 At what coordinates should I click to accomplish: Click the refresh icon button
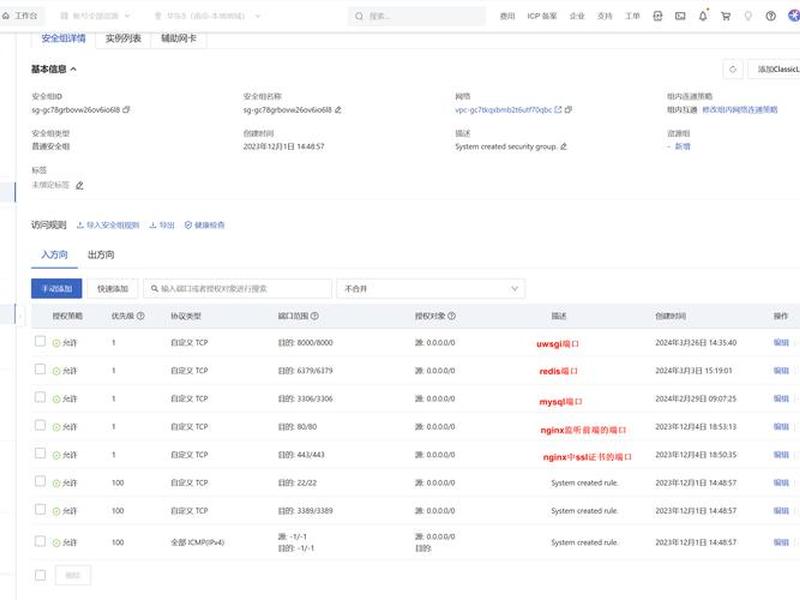tap(733, 69)
